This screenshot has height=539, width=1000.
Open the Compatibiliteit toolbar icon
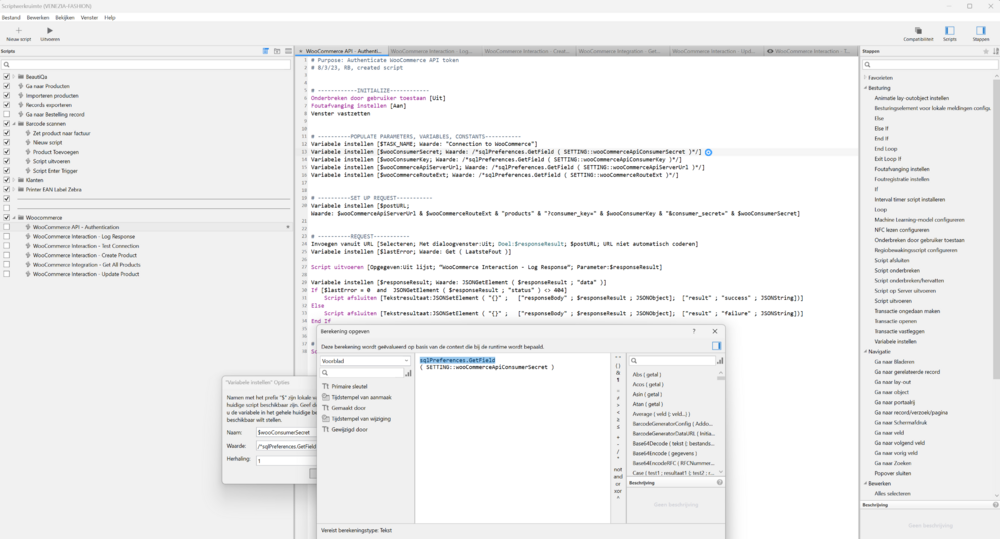pyautogui.click(x=918, y=31)
